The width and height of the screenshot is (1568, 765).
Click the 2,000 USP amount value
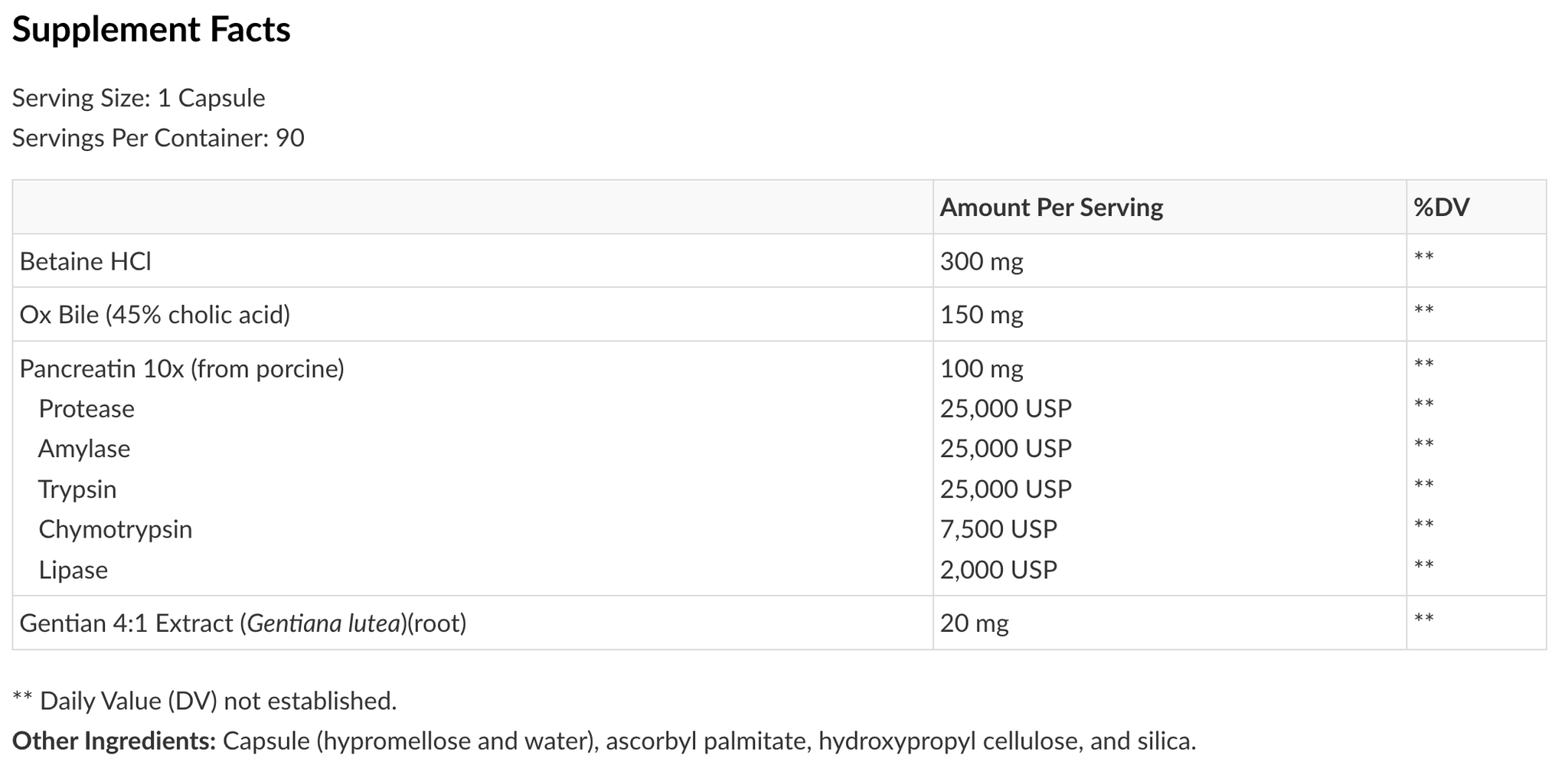tap(998, 570)
